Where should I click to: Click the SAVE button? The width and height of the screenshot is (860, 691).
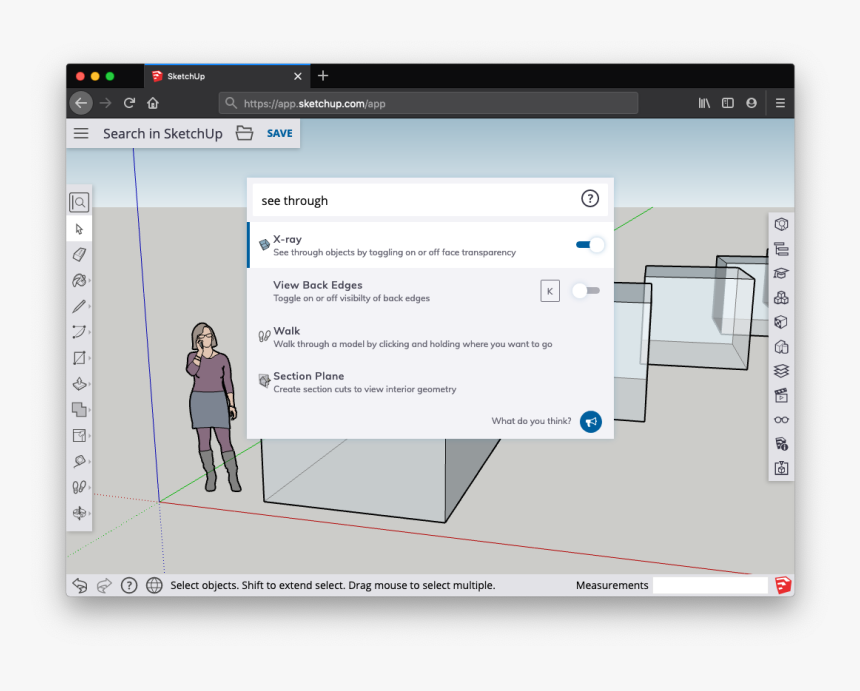280,133
